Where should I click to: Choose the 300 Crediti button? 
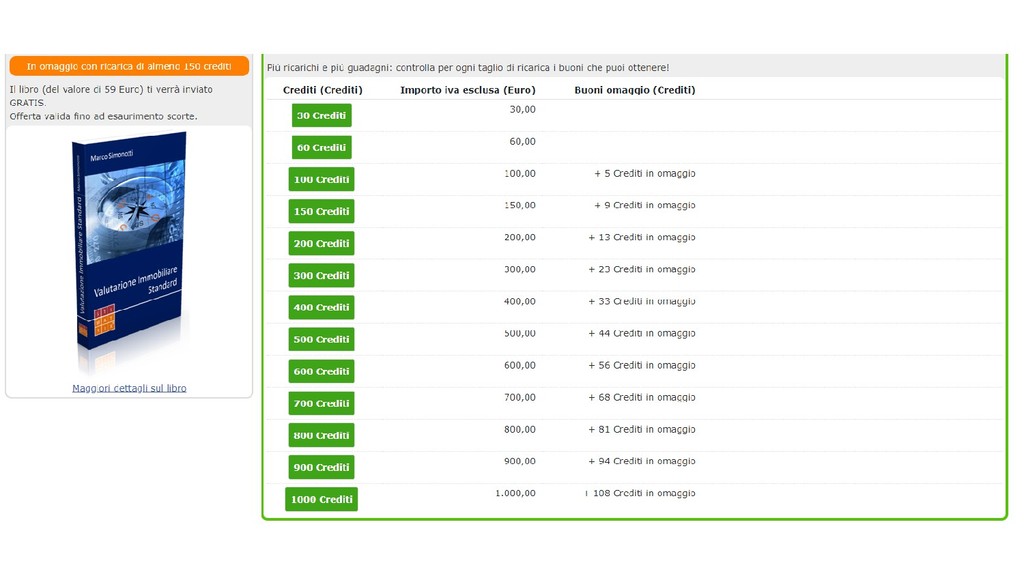tap(321, 275)
